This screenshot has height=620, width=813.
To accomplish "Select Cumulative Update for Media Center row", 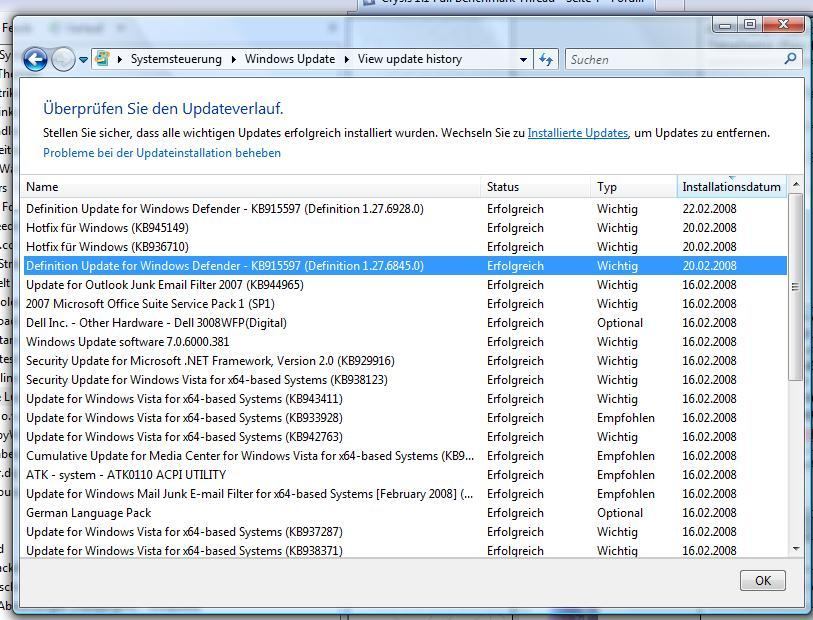I will pyautogui.click(x=405, y=456).
